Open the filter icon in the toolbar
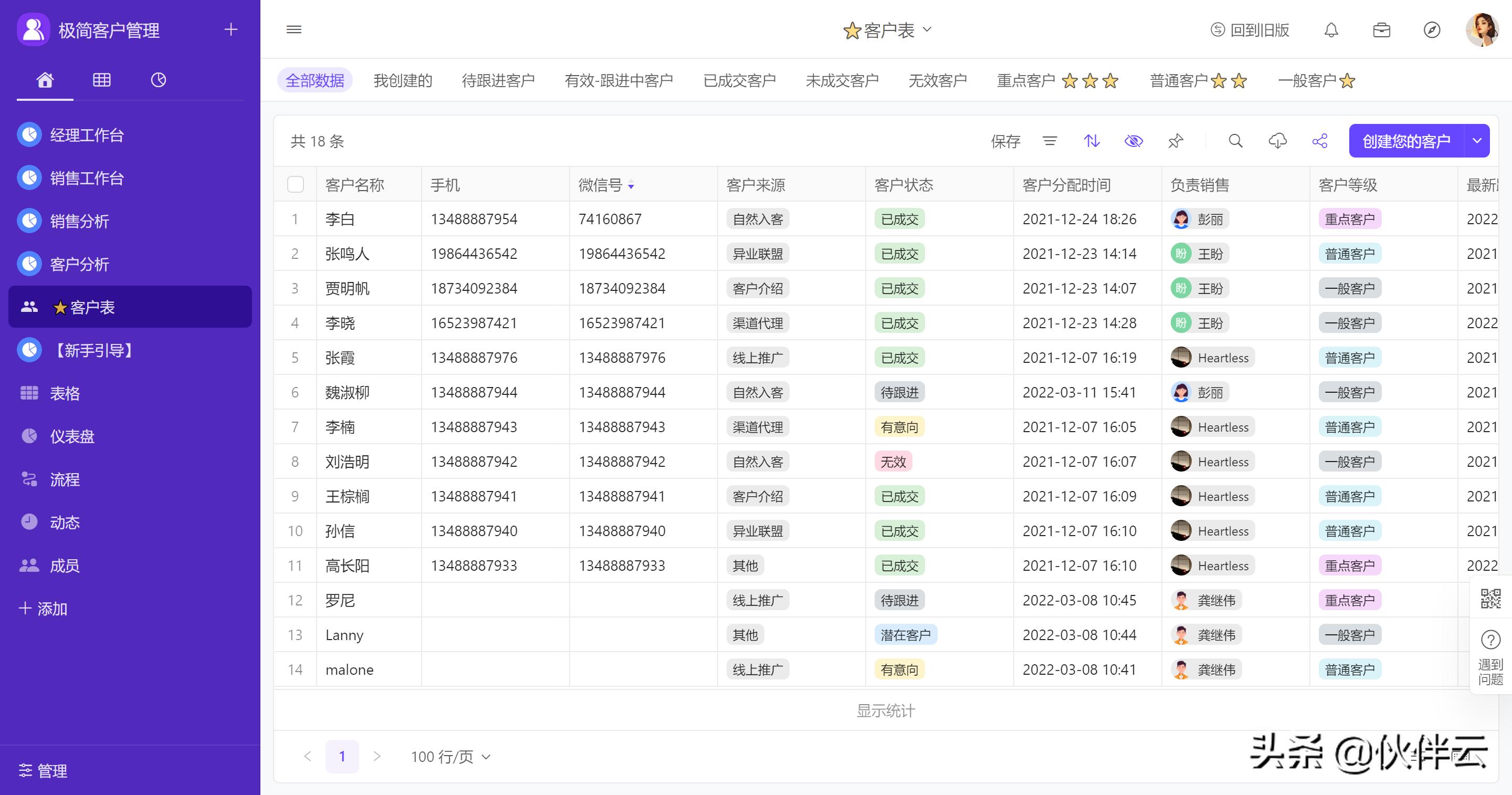Image resolution: width=1512 pixels, height=795 pixels. 1050,141
